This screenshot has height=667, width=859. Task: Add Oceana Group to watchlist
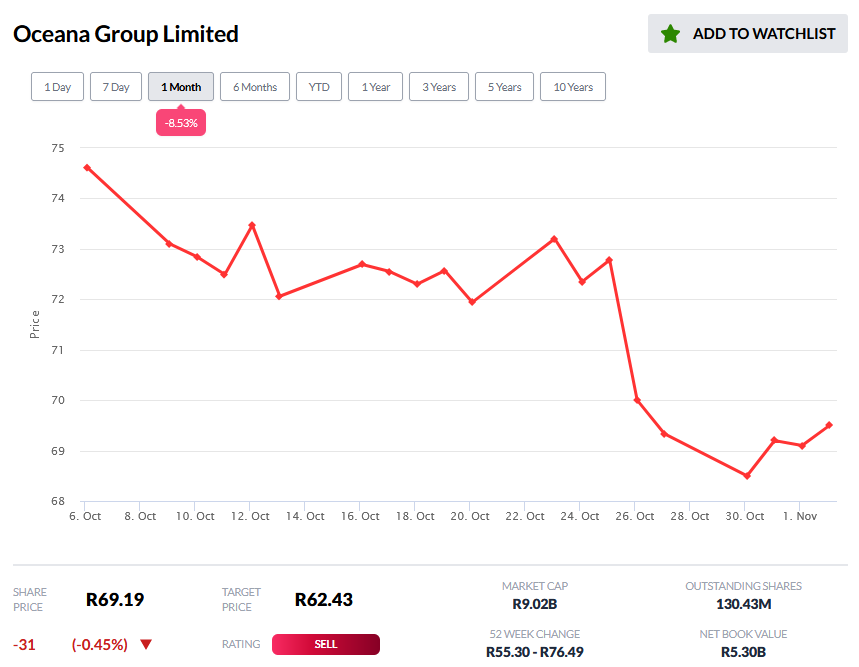[747, 33]
